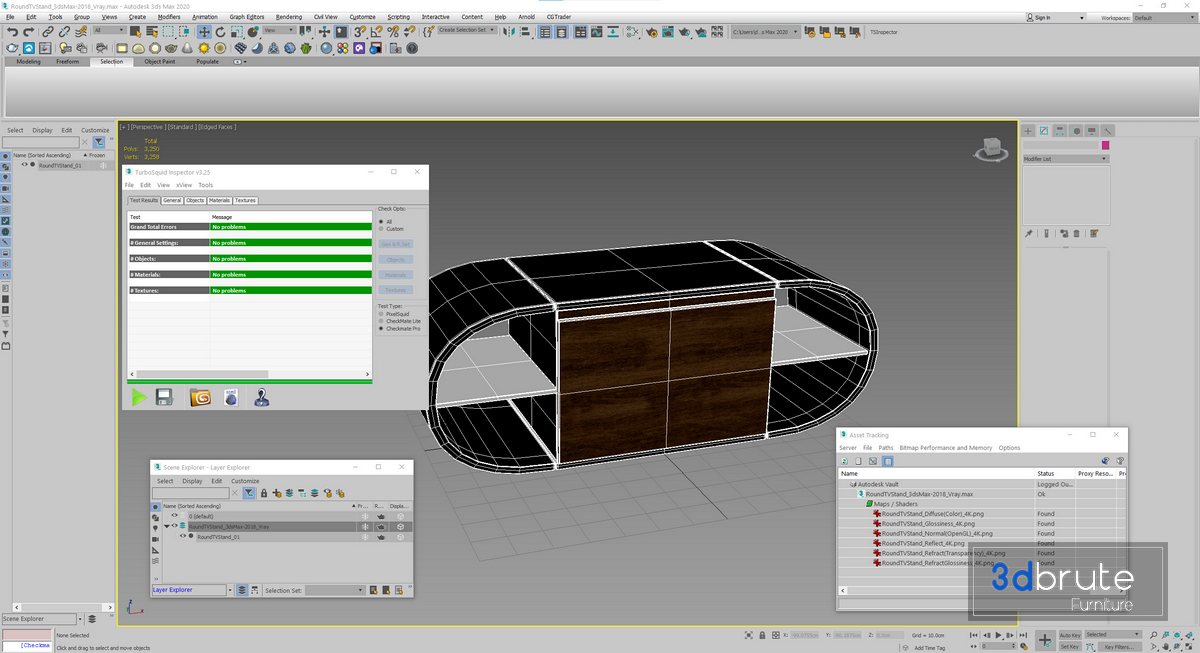
Task: Open the Create Selection Set dropdown
Action: click(x=467, y=30)
